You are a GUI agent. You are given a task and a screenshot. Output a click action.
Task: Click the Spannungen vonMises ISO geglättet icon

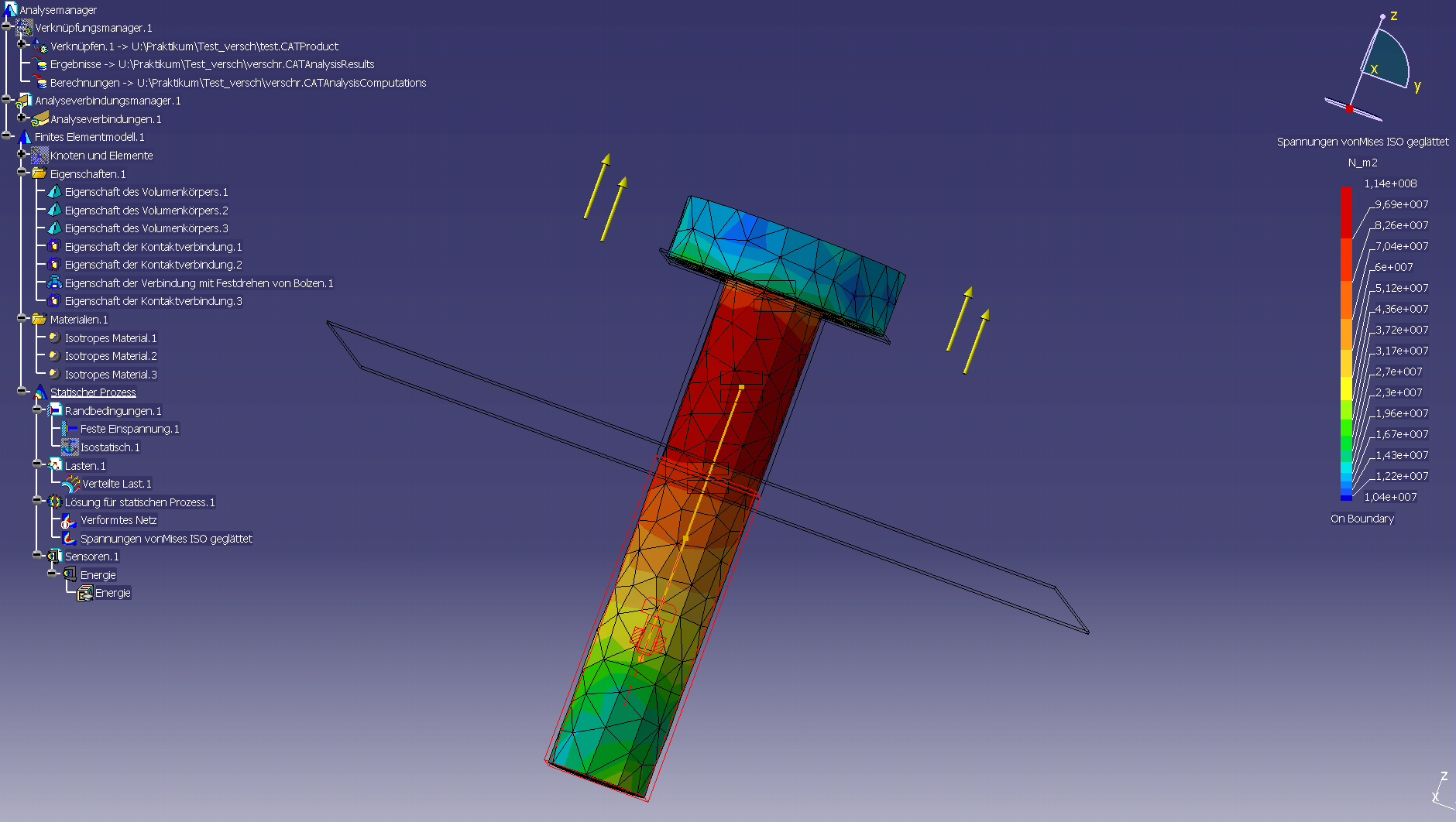click(70, 539)
